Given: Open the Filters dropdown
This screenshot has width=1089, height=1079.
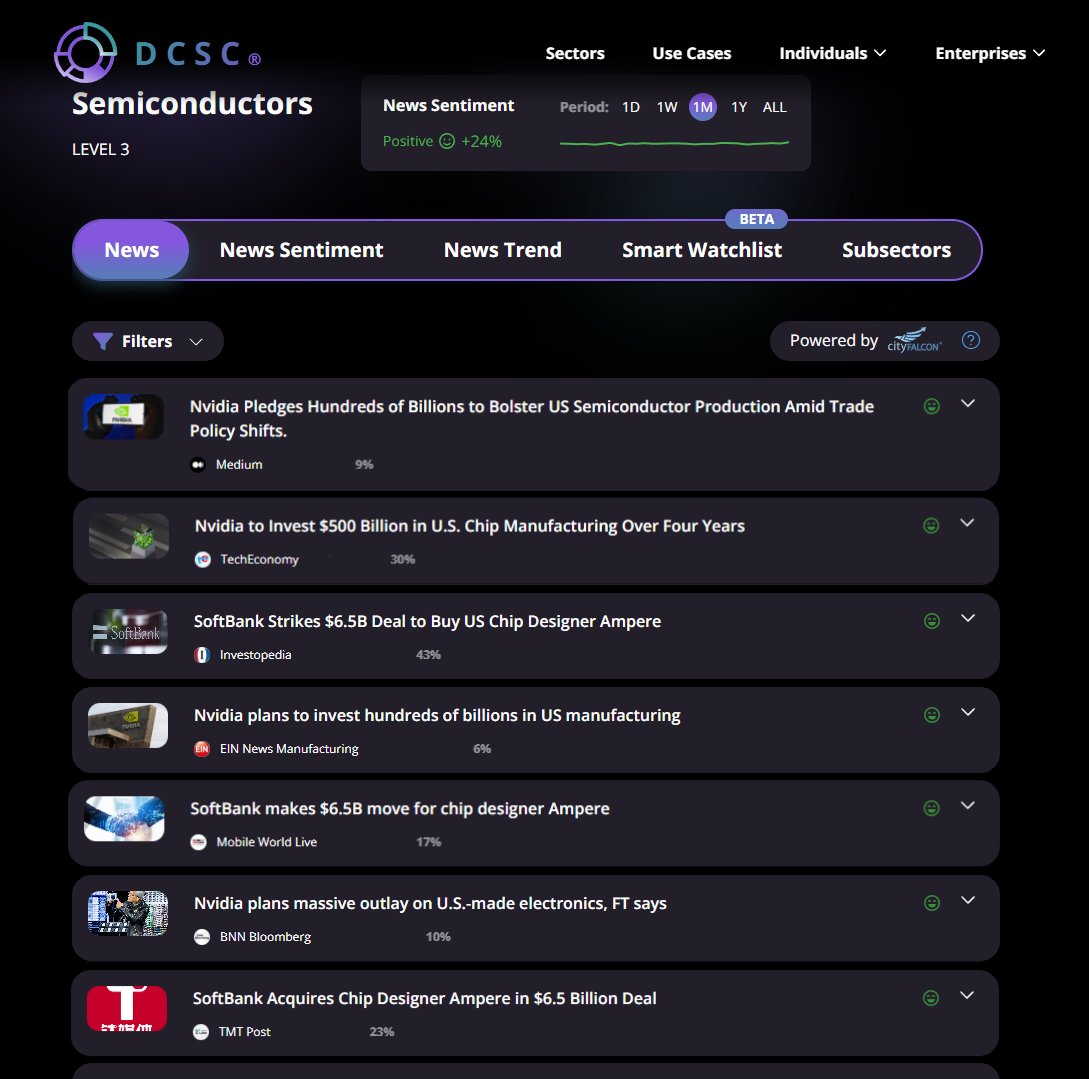Looking at the screenshot, I should pos(148,341).
